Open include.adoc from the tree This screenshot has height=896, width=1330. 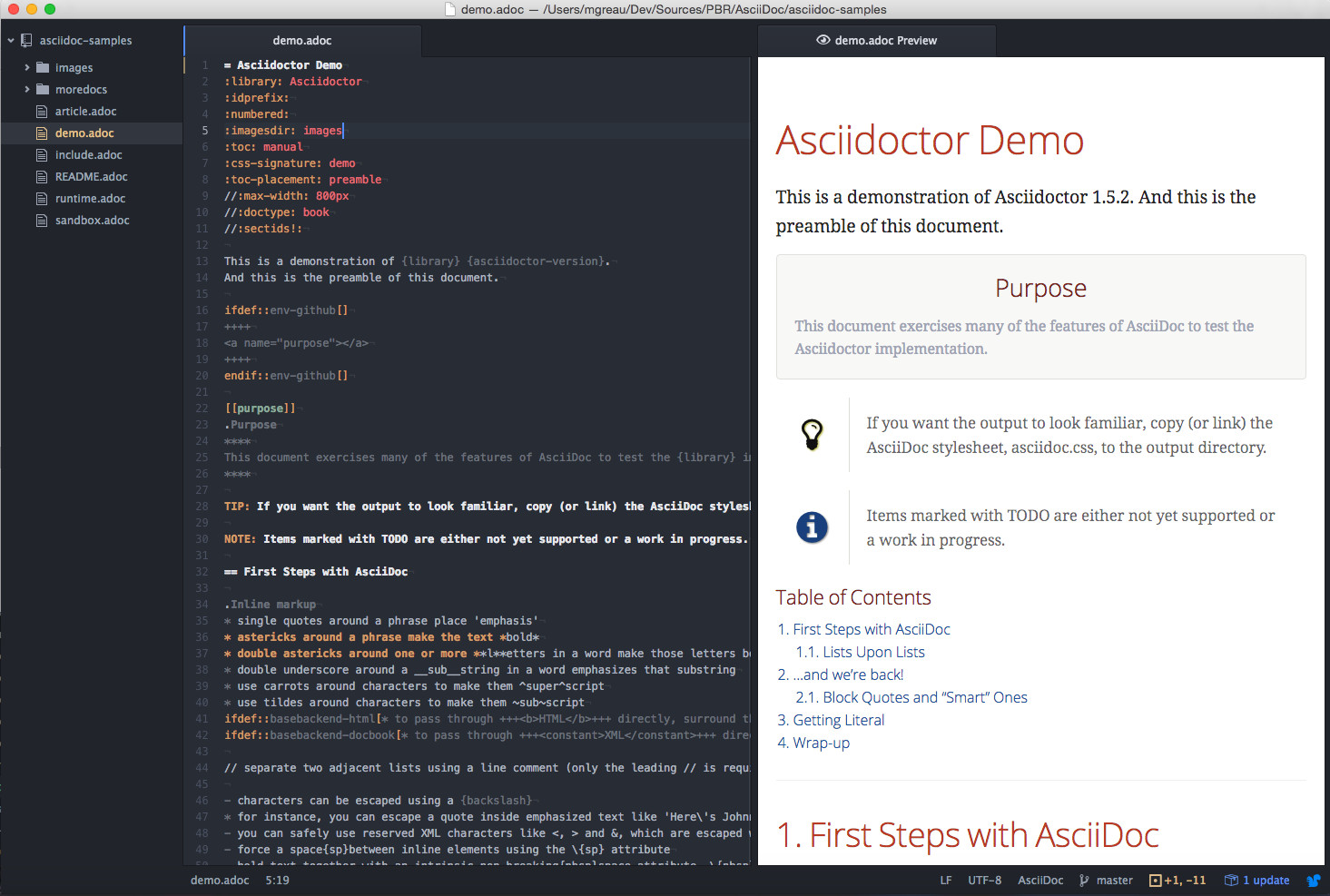click(88, 154)
